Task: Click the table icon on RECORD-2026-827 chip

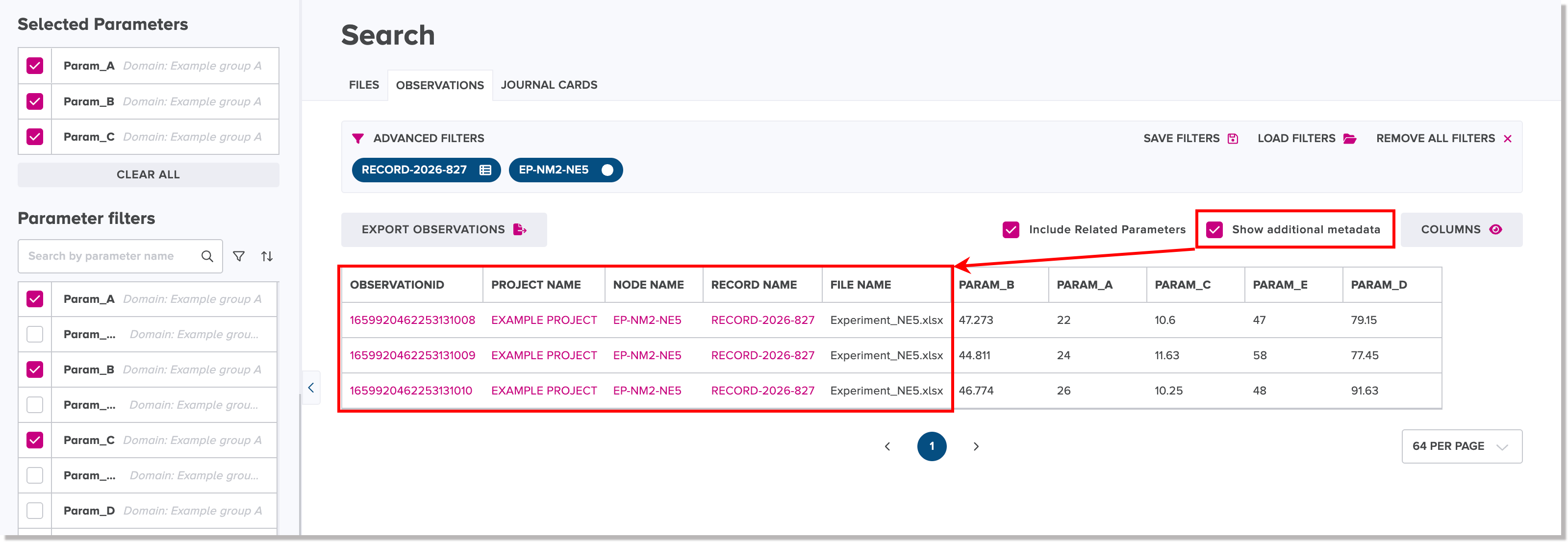Action: click(485, 171)
